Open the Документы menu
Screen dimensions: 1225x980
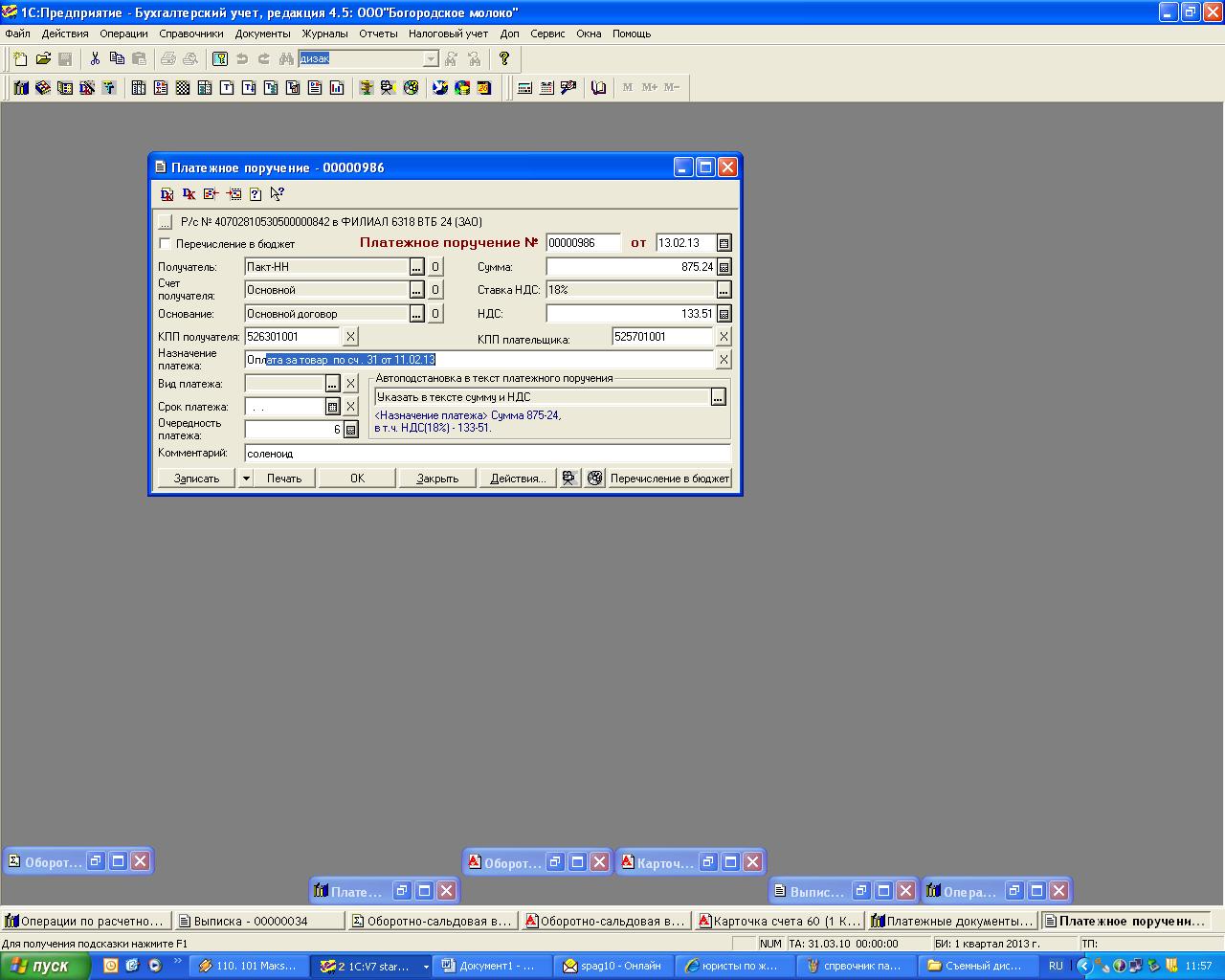(x=262, y=33)
